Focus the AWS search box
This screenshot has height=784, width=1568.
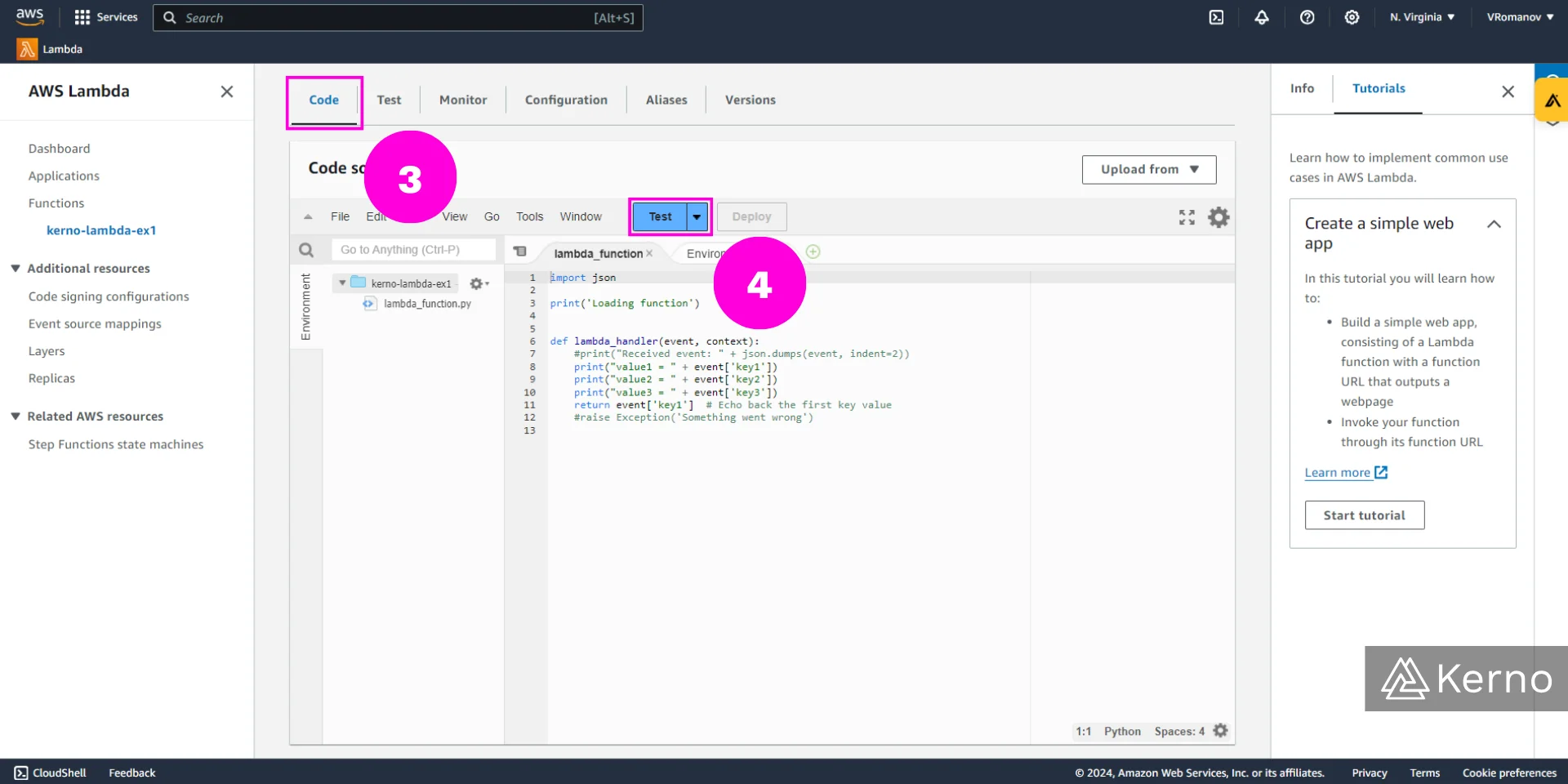[398, 18]
